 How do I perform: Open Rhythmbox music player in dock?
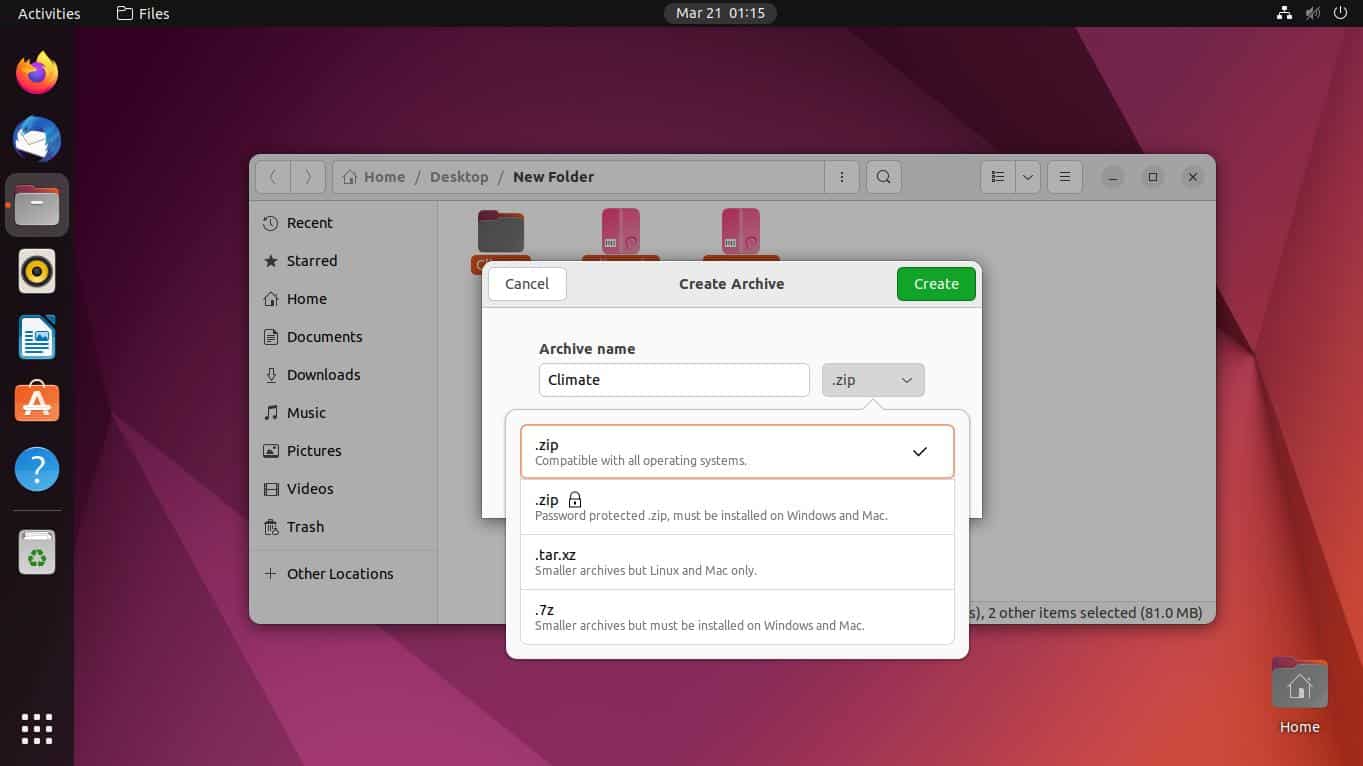pyautogui.click(x=37, y=271)
